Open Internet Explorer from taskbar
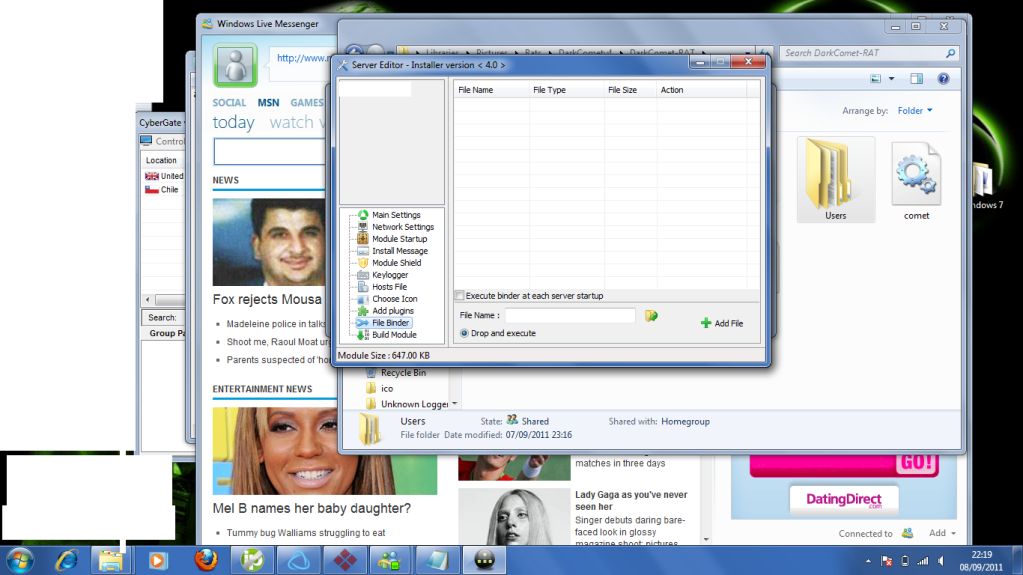1023x575 pixels. (66, 560)
